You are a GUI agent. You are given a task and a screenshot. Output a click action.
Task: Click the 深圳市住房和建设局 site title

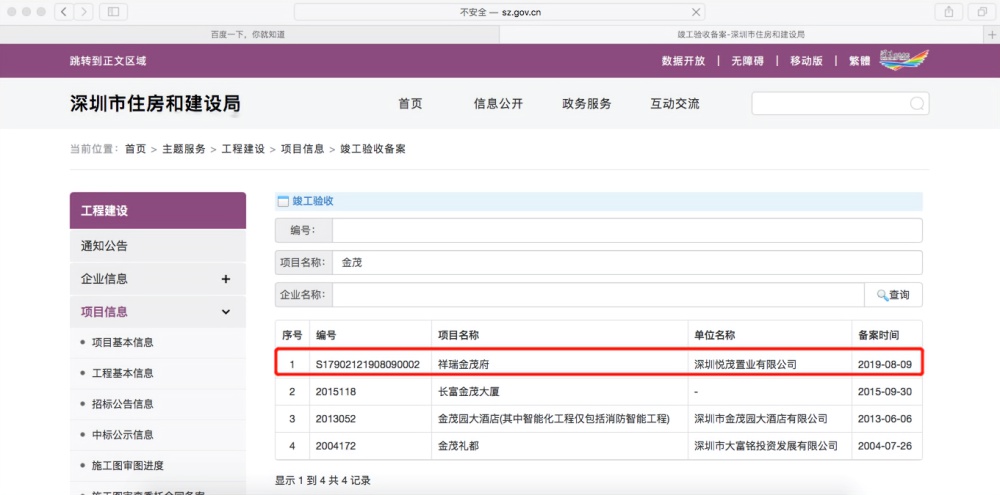tap(155, 104)
